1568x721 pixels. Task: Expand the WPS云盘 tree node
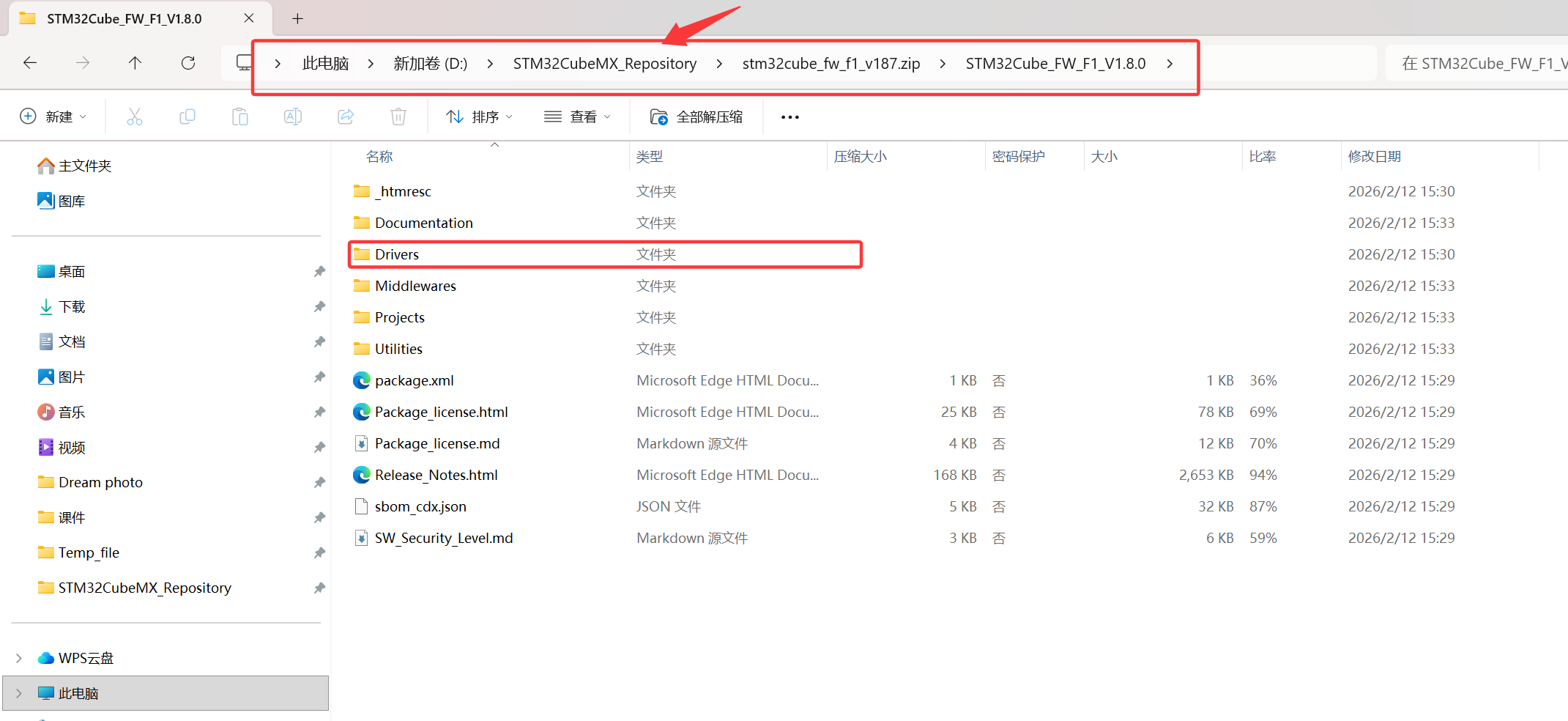pyautogui.click(x=19, y=658)
